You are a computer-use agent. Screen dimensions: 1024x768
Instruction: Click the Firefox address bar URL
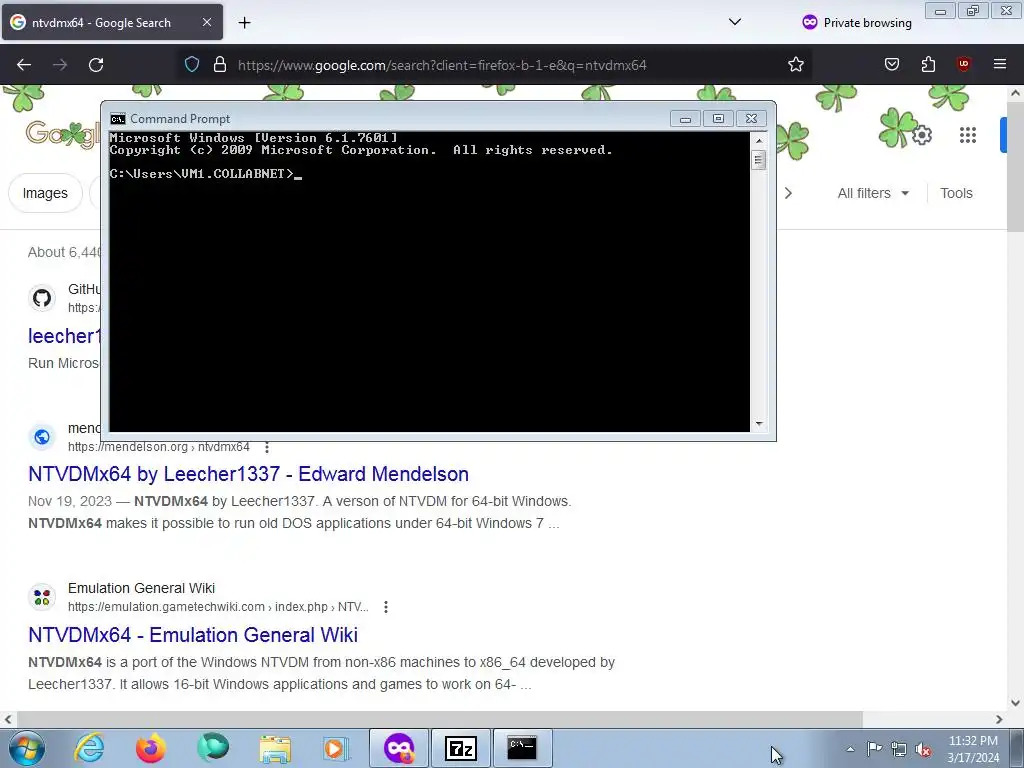tap(442, 65)
